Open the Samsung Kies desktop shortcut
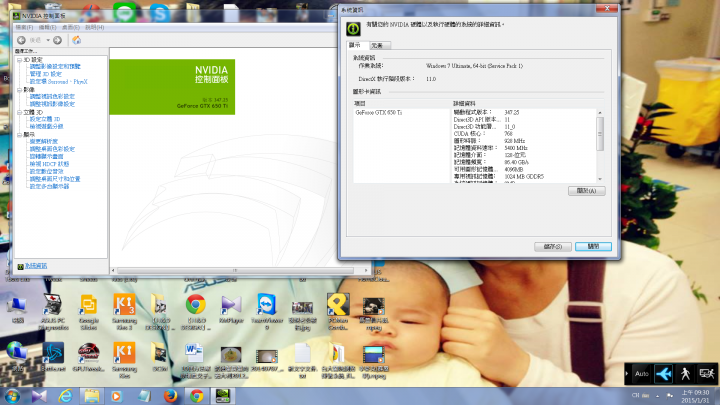The image size is (720, 405). pos(124,360)
